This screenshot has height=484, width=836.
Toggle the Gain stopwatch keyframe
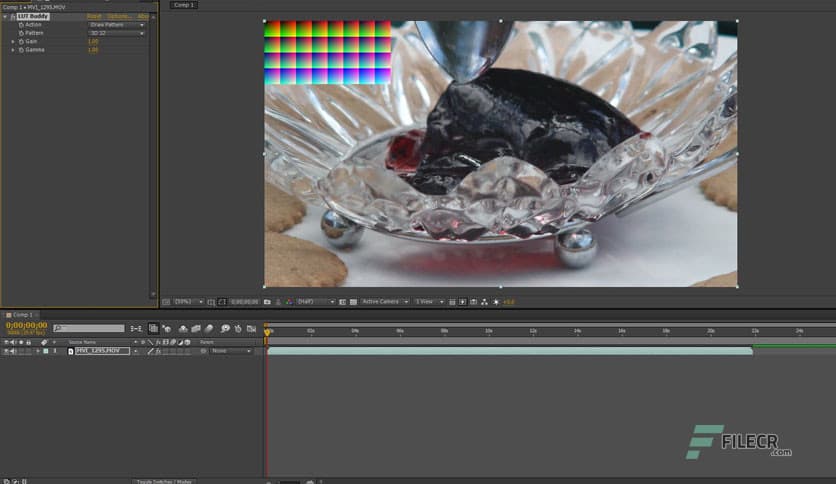coord(20,41)
